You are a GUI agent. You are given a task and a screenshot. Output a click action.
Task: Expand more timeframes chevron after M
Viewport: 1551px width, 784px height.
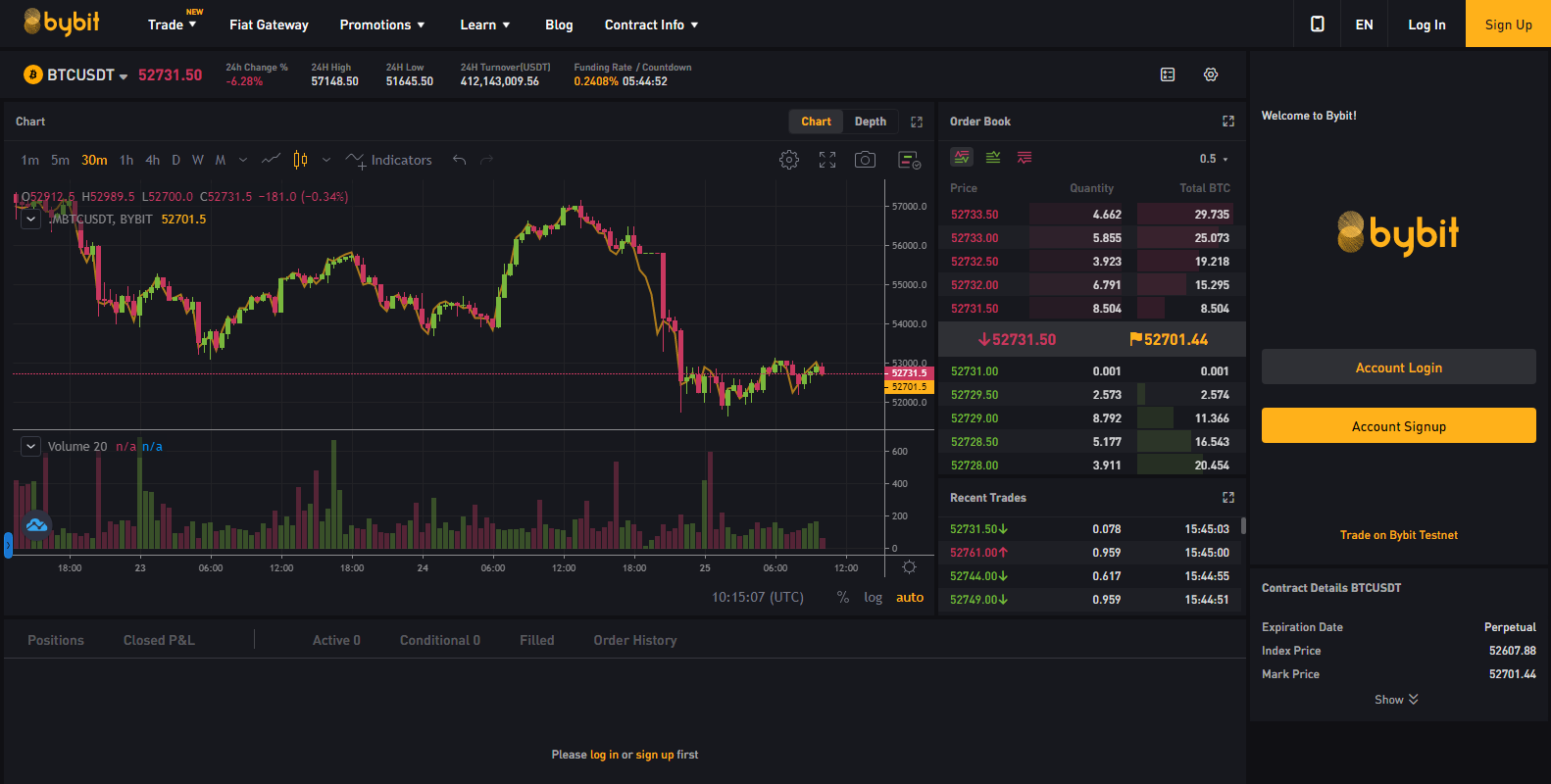[x=243, y=160]
